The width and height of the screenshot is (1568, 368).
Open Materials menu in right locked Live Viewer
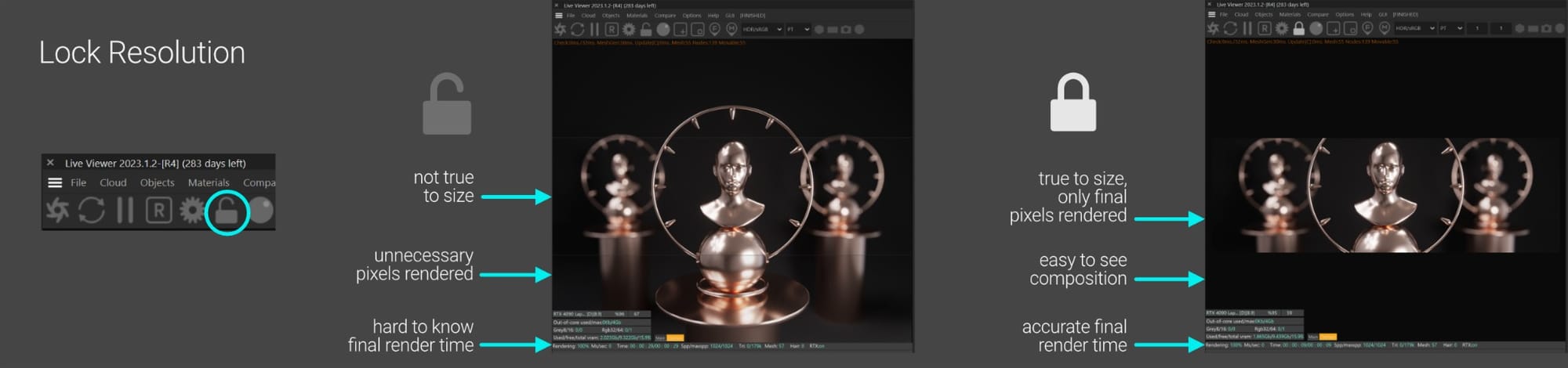[1290, 14]
